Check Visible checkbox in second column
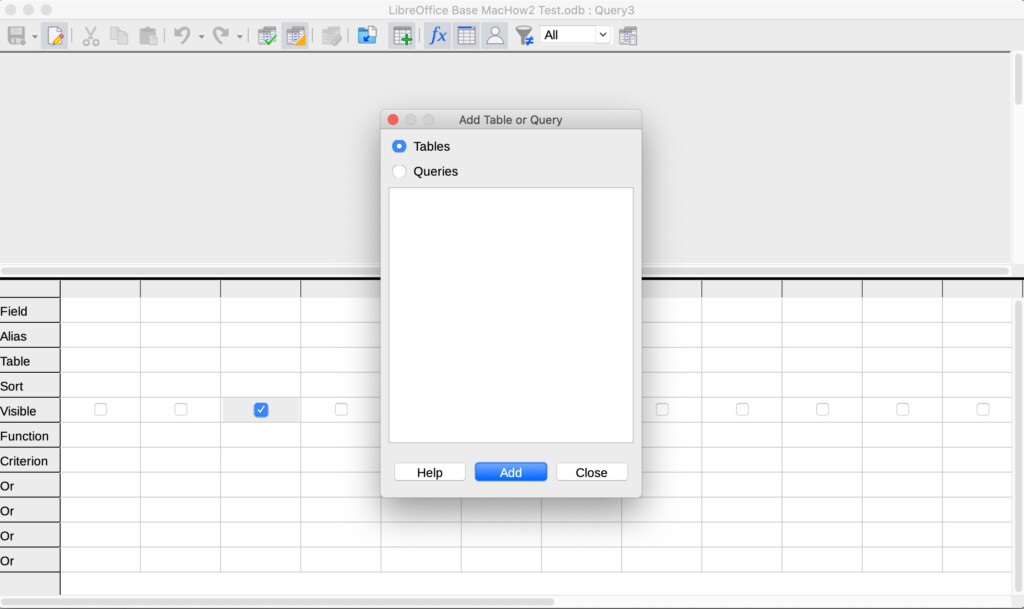This screenshot has height=609, width=1024. point(181,409)
